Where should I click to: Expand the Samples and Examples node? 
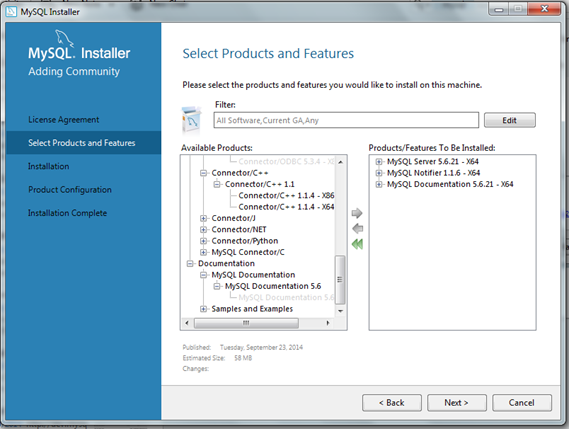[204, 309]
